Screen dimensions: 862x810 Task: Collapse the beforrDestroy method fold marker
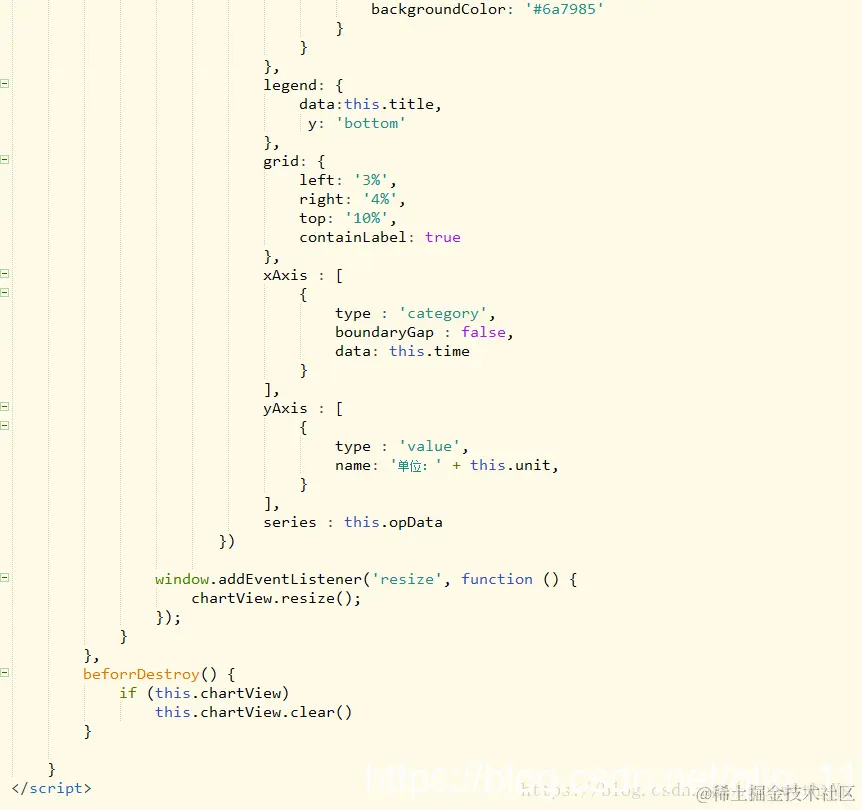click(4, 672)
